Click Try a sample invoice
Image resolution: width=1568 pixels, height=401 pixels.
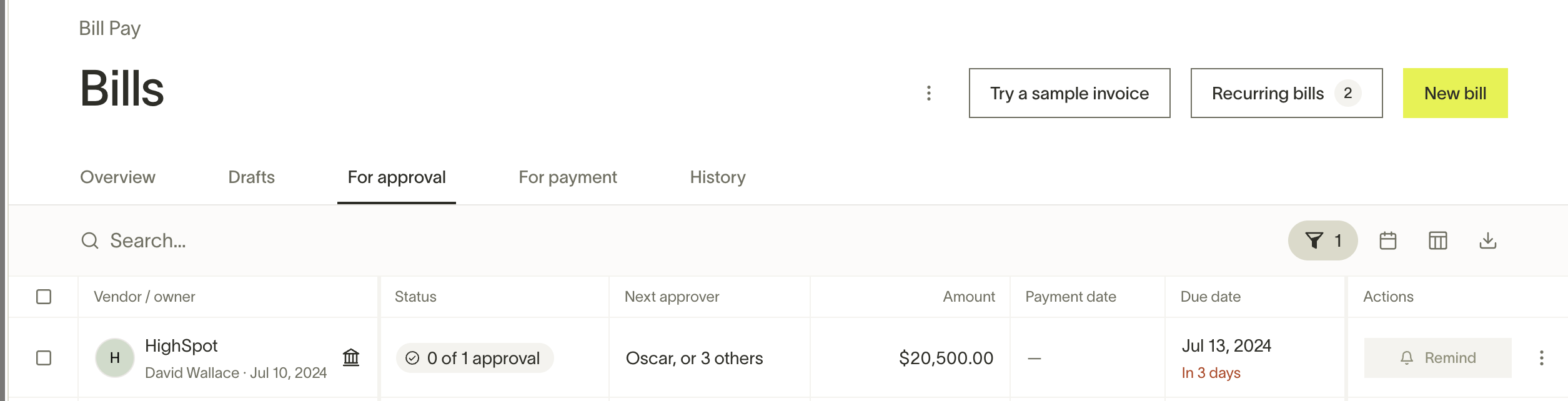[1069, 93]
